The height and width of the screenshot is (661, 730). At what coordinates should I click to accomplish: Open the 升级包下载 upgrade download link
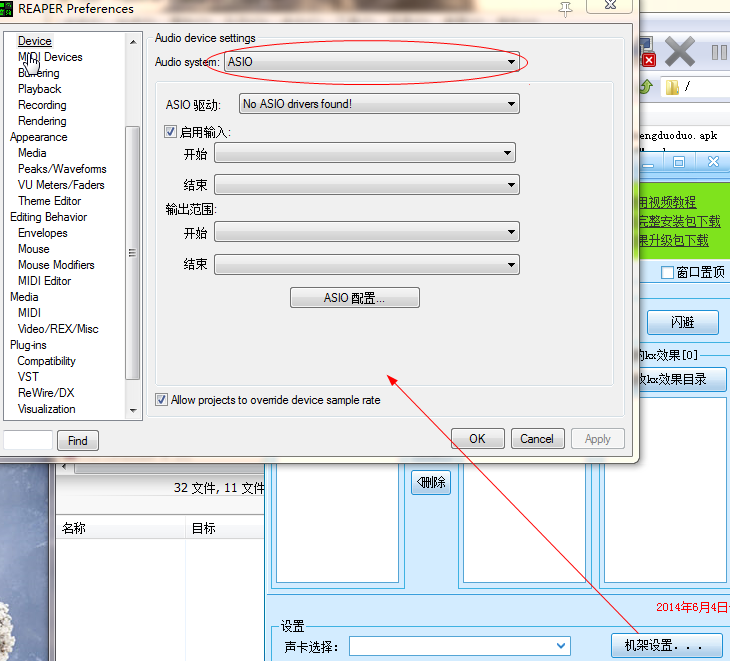(x=674, y=241)
